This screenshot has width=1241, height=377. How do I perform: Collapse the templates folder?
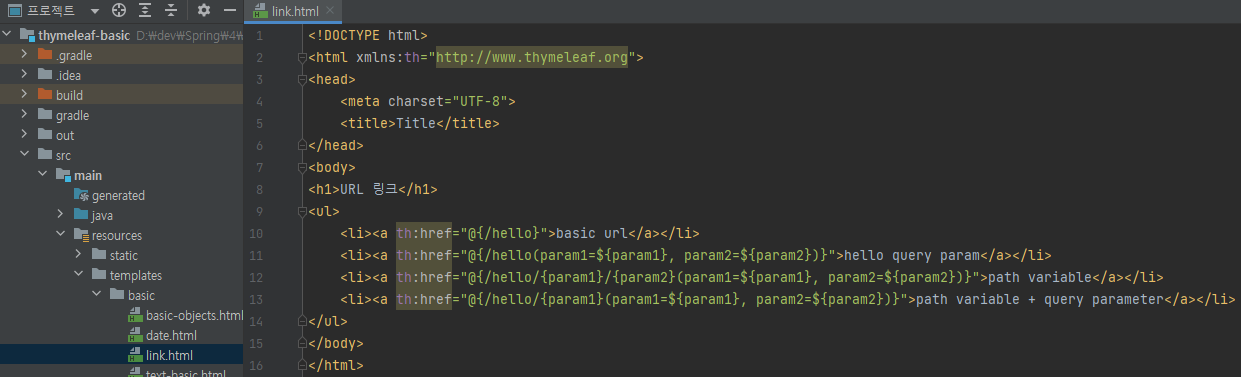tap(79, 275)
